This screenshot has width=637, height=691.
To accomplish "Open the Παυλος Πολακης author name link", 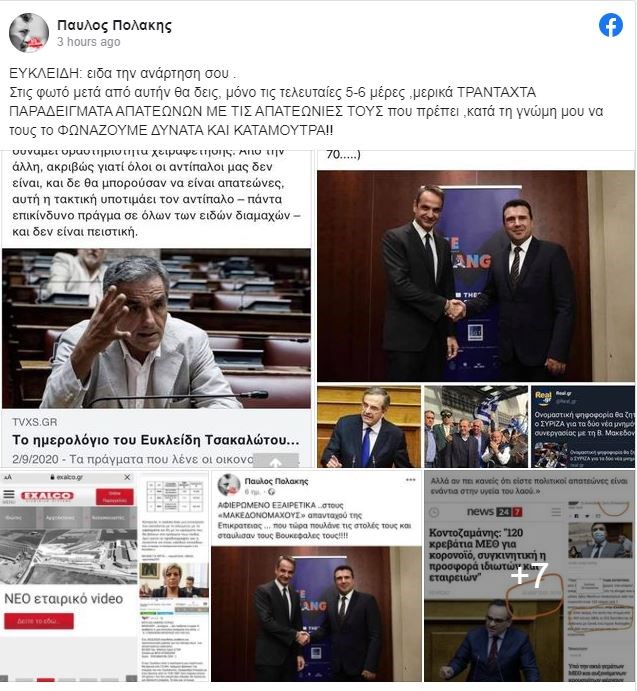I will point(114,26).
